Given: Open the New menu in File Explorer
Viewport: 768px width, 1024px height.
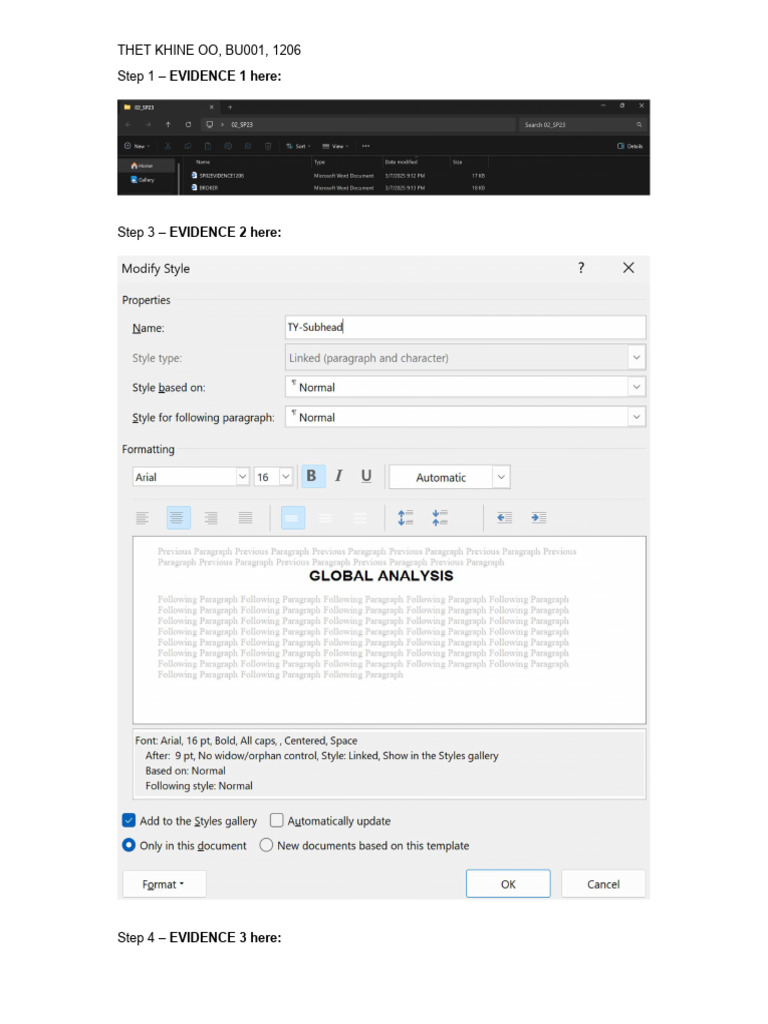Looking at the screenshot, I should pos(137,146).
